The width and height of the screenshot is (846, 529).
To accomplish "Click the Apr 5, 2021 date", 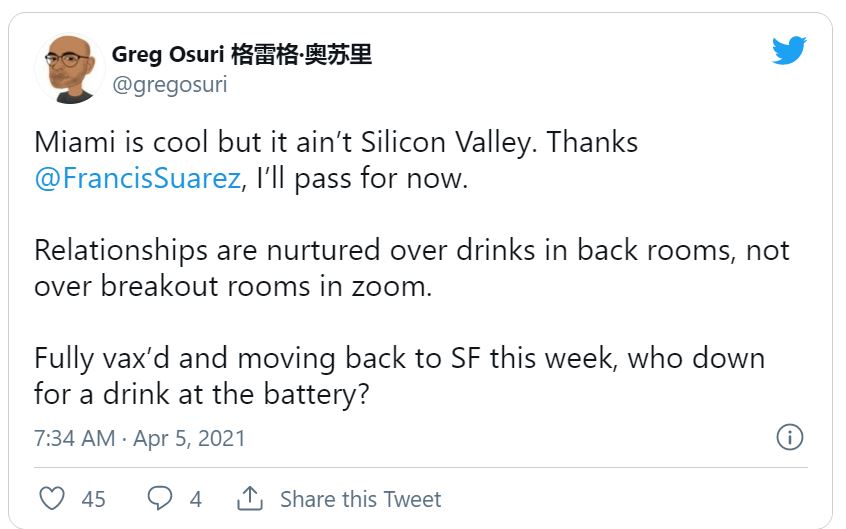I will pos(191,439).
